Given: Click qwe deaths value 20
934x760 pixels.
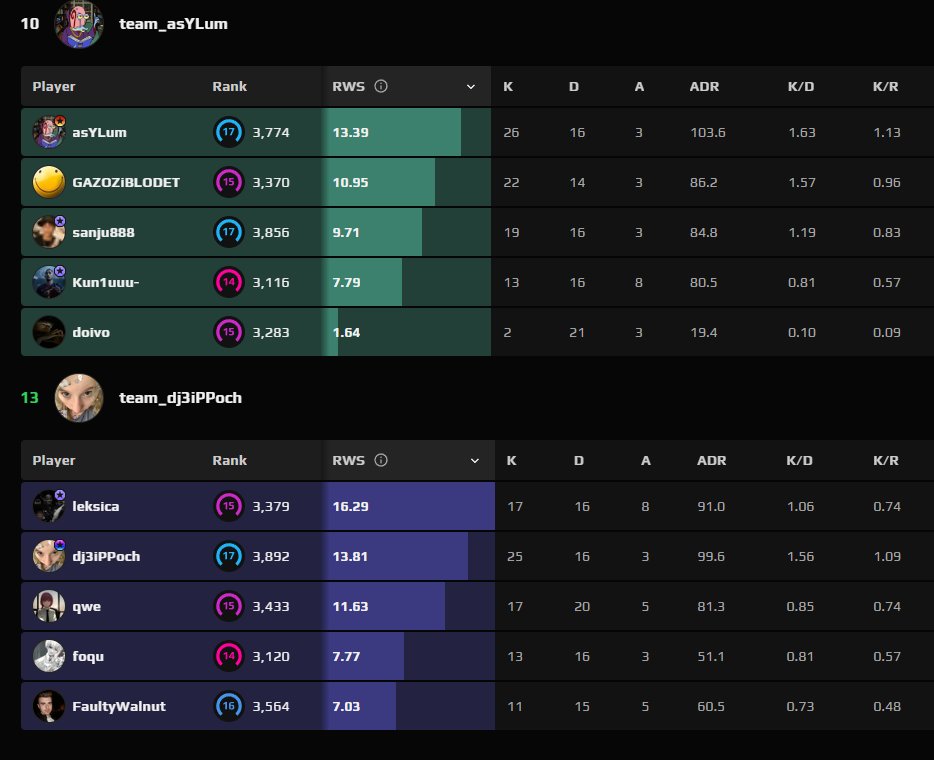Looking at the screenshot, I should (582, 606).
